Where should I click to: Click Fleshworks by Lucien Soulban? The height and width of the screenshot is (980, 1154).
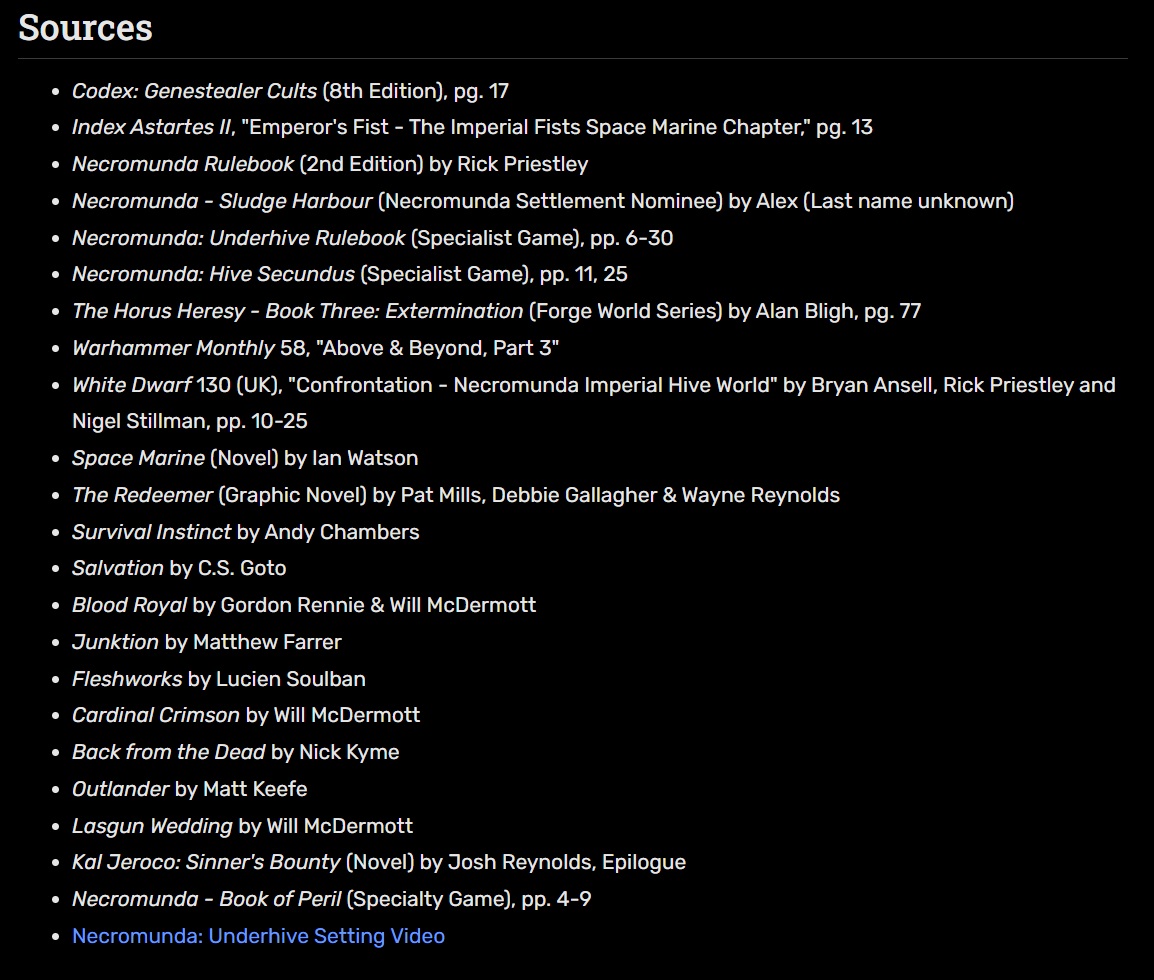pos(218,679)
